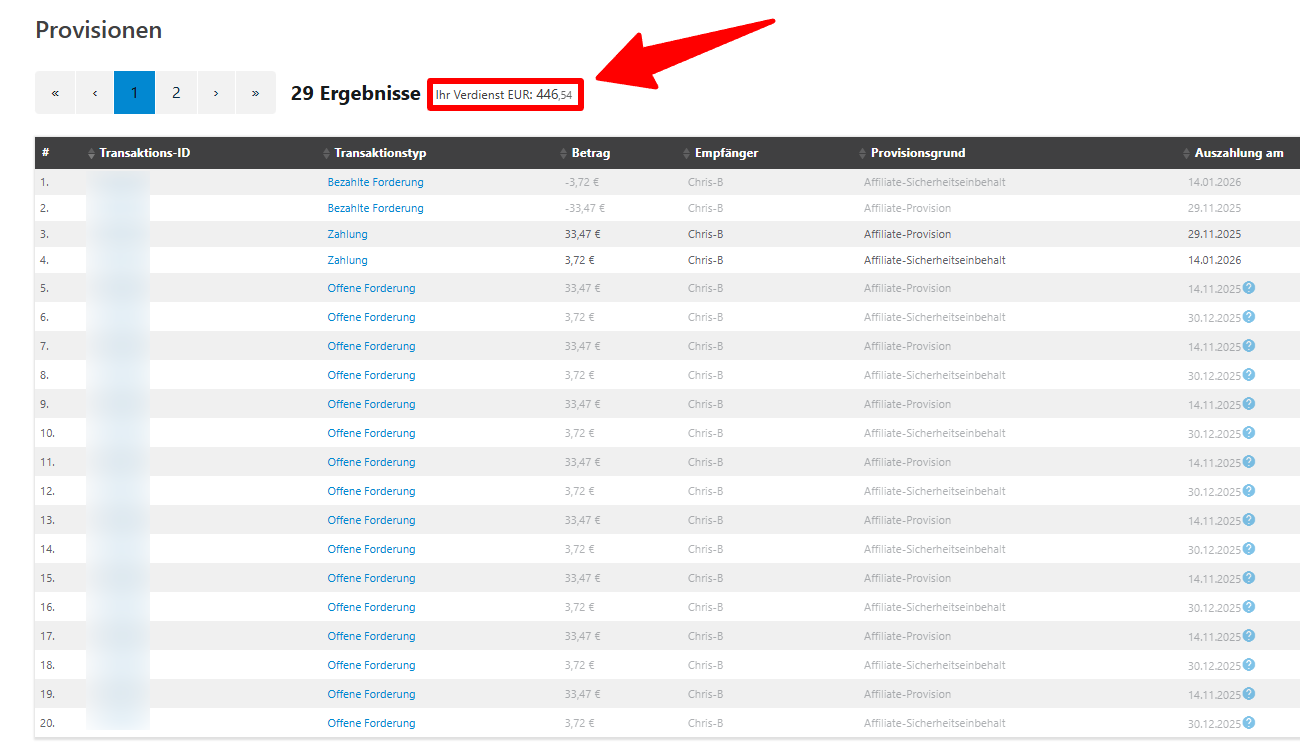Sort table by Provisionsgrund column header

(917, 153)
